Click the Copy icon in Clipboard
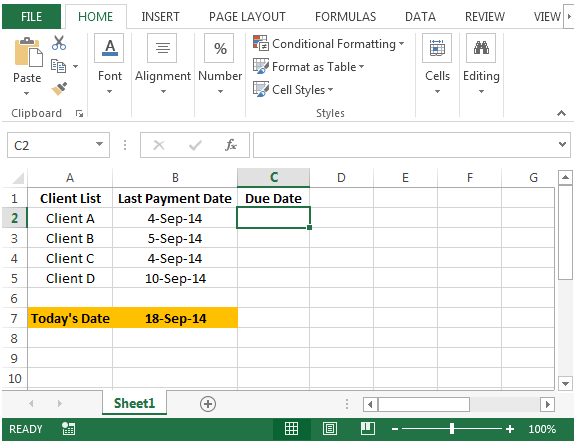Screen dimensions: 576x443 click(58, 66)
